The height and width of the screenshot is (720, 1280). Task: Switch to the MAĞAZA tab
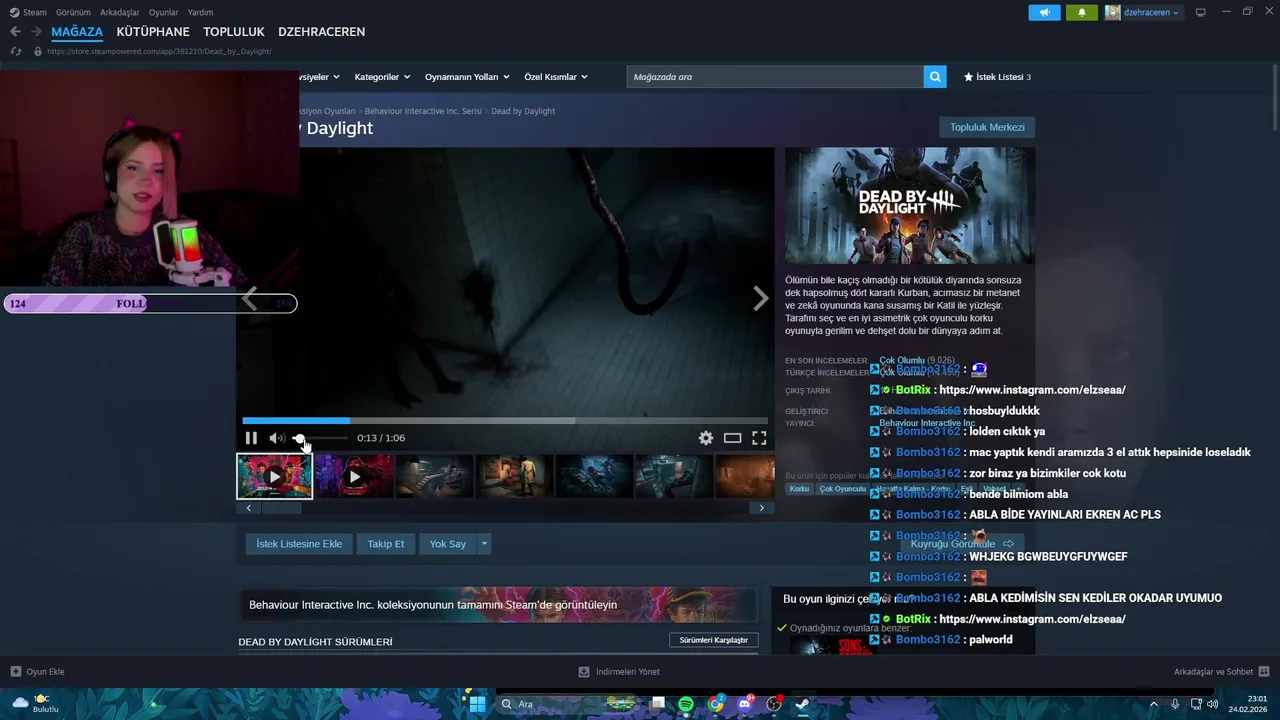pyautogui.click(x=77, y=32)
